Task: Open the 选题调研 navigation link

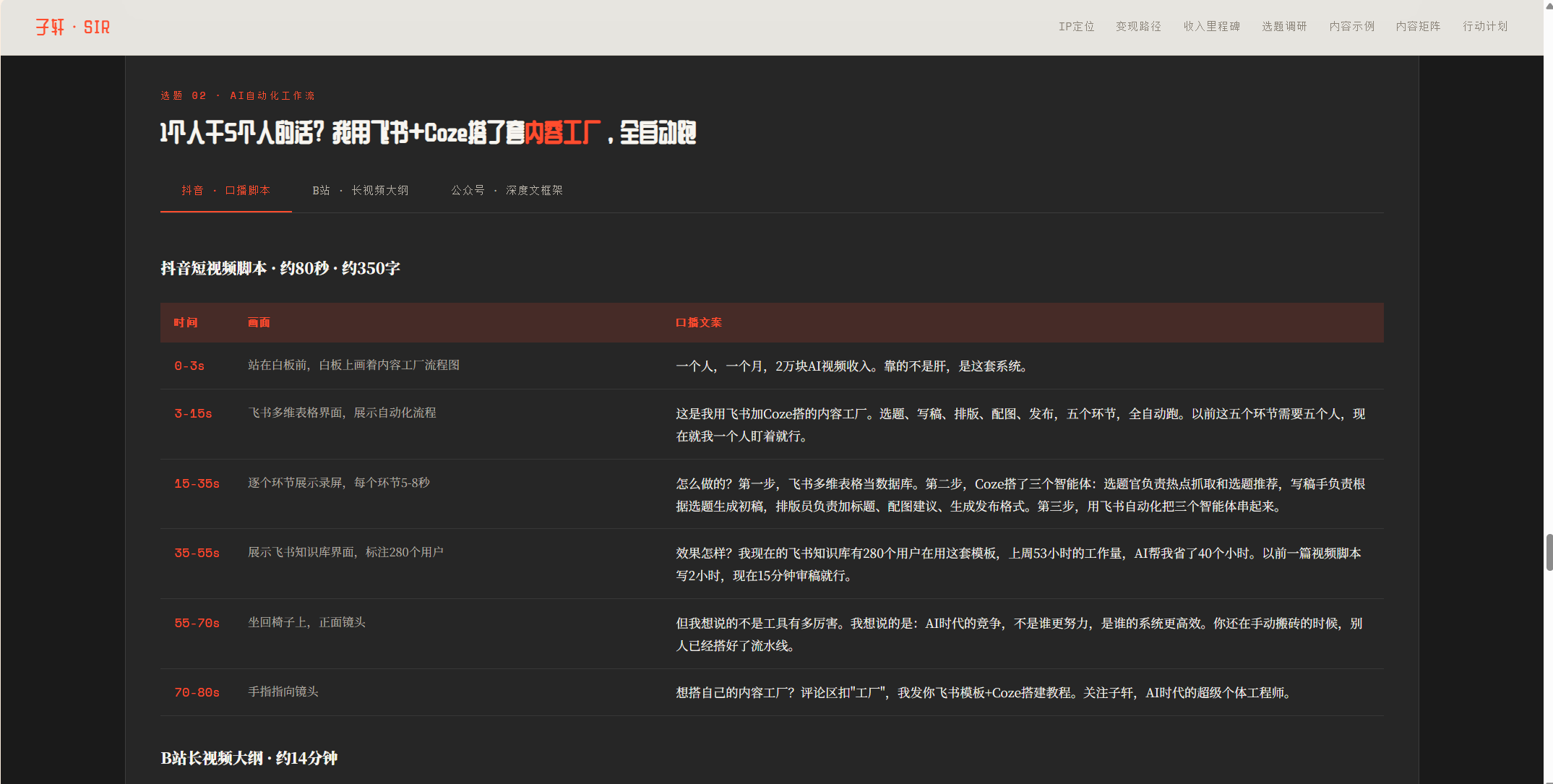Action: click(1284, 27)
